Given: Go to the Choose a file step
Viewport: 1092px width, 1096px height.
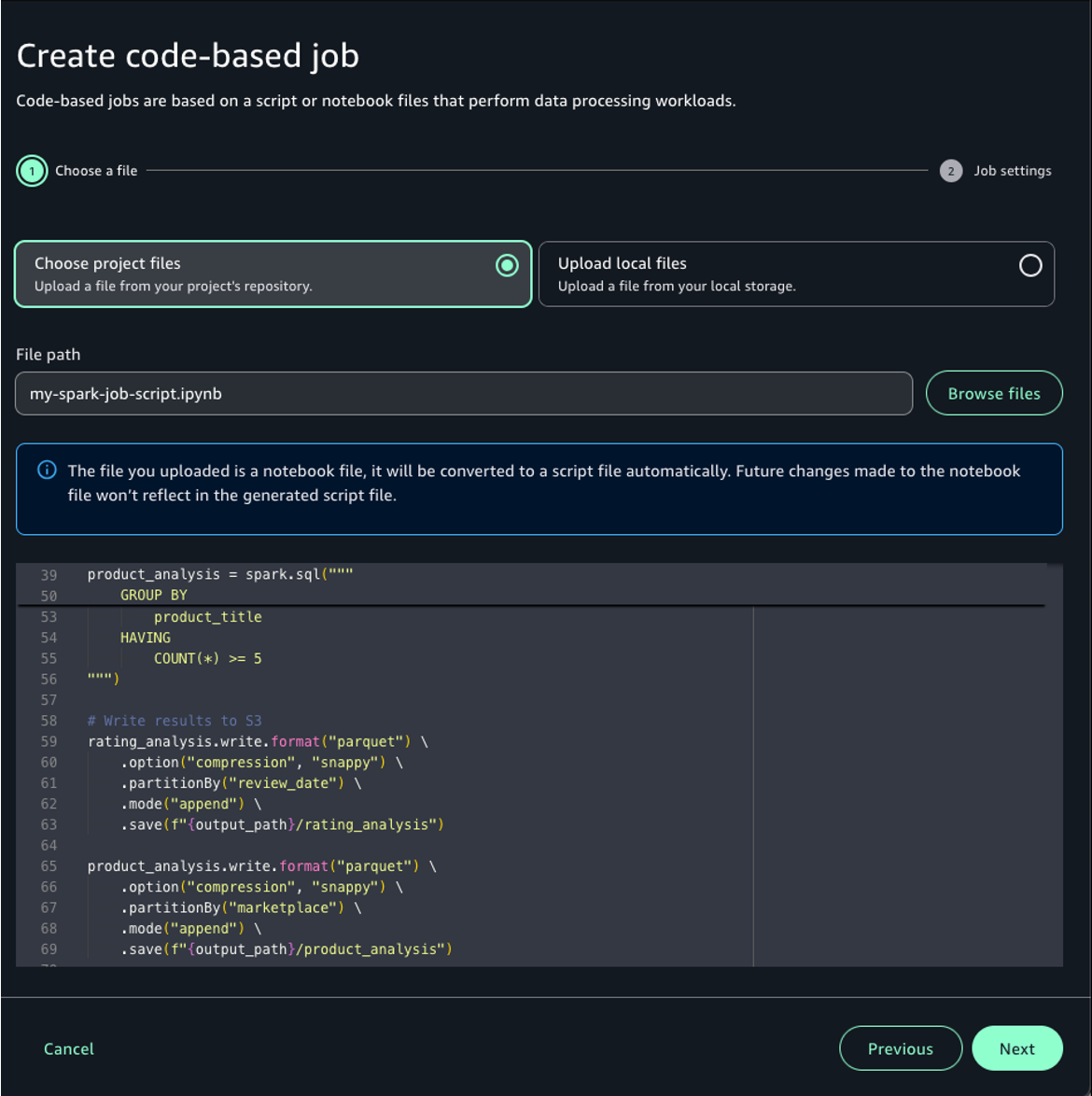Looking at the screenshot, I should pos(96,171).
